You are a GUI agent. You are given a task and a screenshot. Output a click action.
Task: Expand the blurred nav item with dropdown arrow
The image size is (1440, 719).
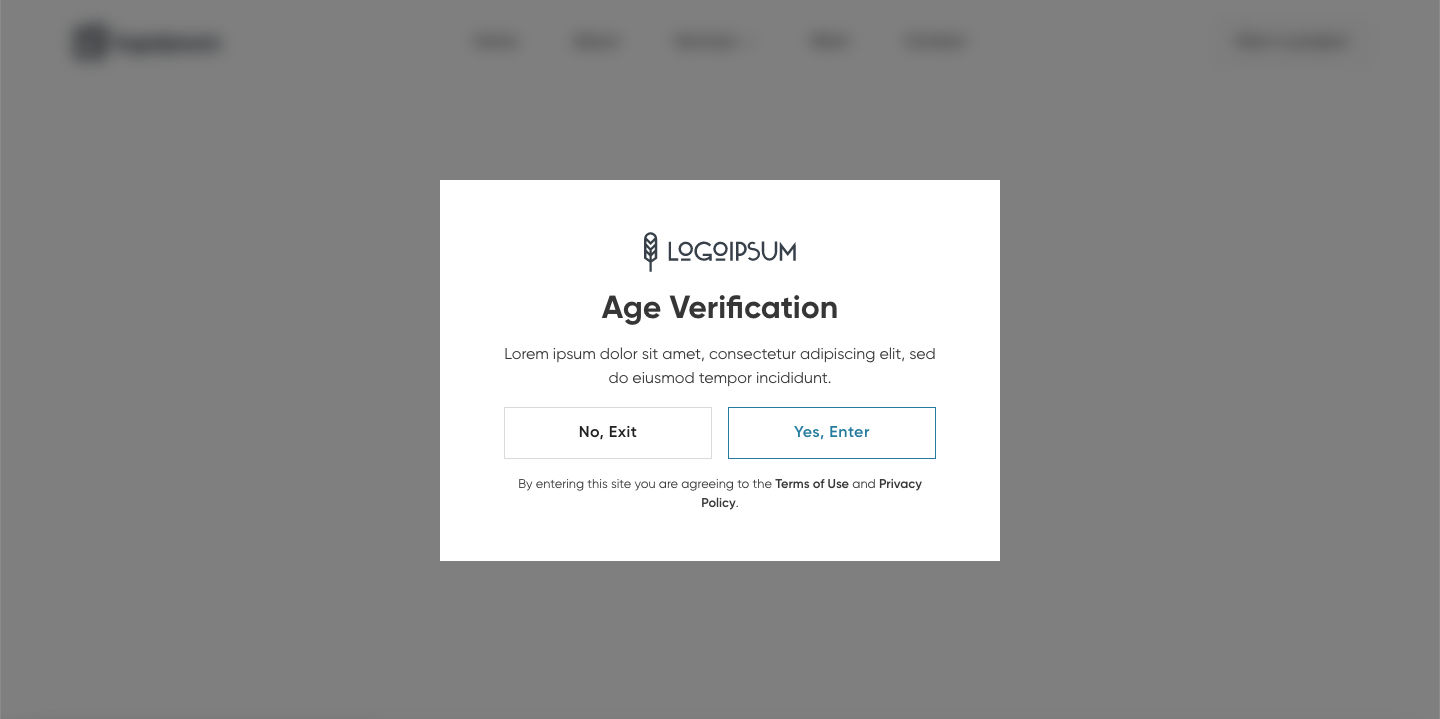coord(708,41)
